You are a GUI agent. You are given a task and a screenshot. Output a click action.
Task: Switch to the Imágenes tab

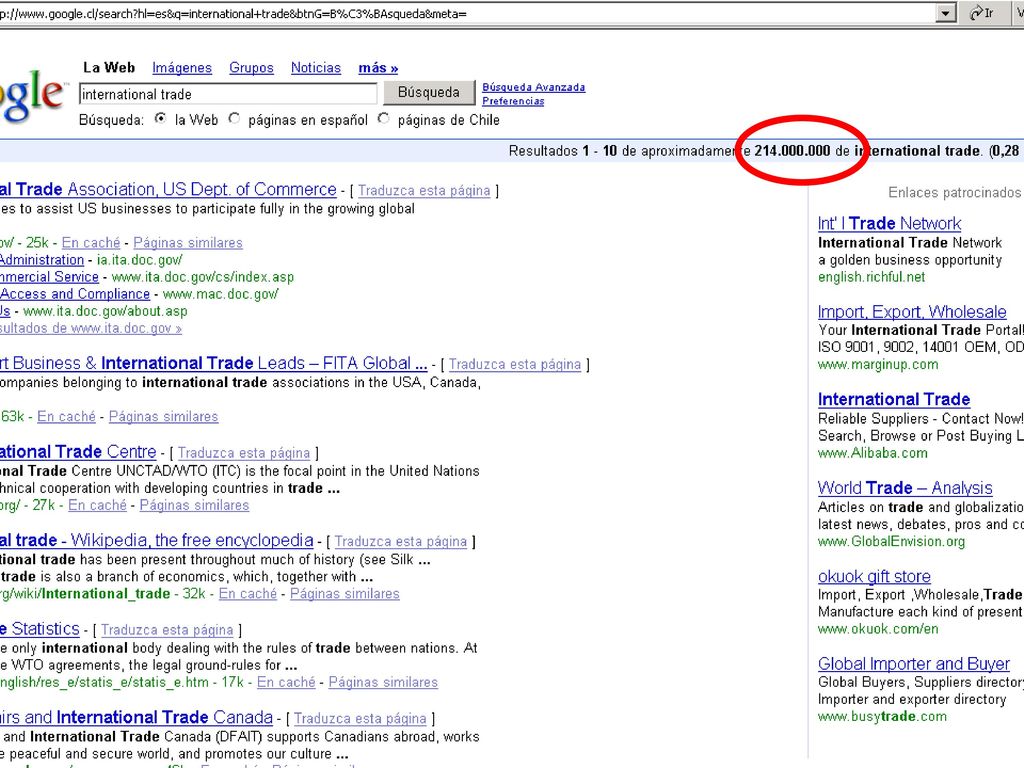[182, 67]
